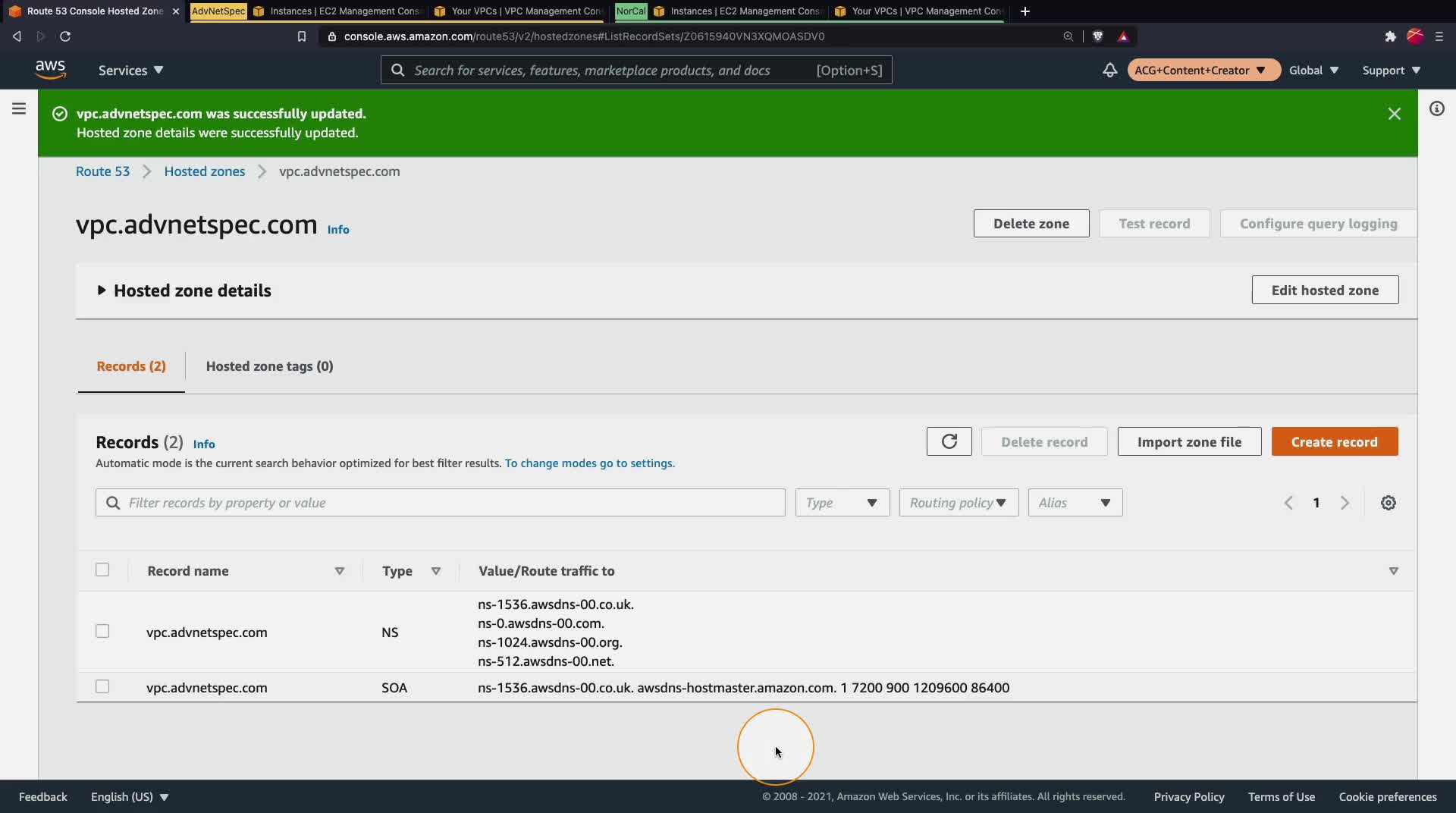The image size is (1456, 813).
Task: Sort by Record name column
Action: pyautogui.click(x=339, y=571)
